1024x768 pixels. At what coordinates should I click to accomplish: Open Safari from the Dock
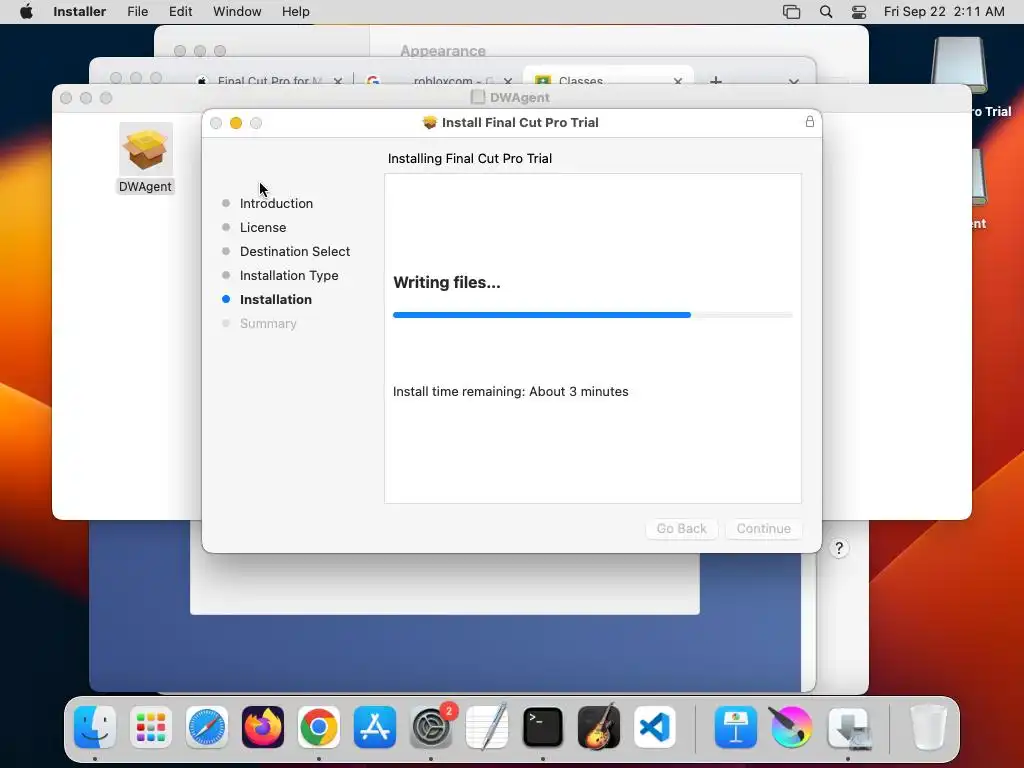point(207,727)
